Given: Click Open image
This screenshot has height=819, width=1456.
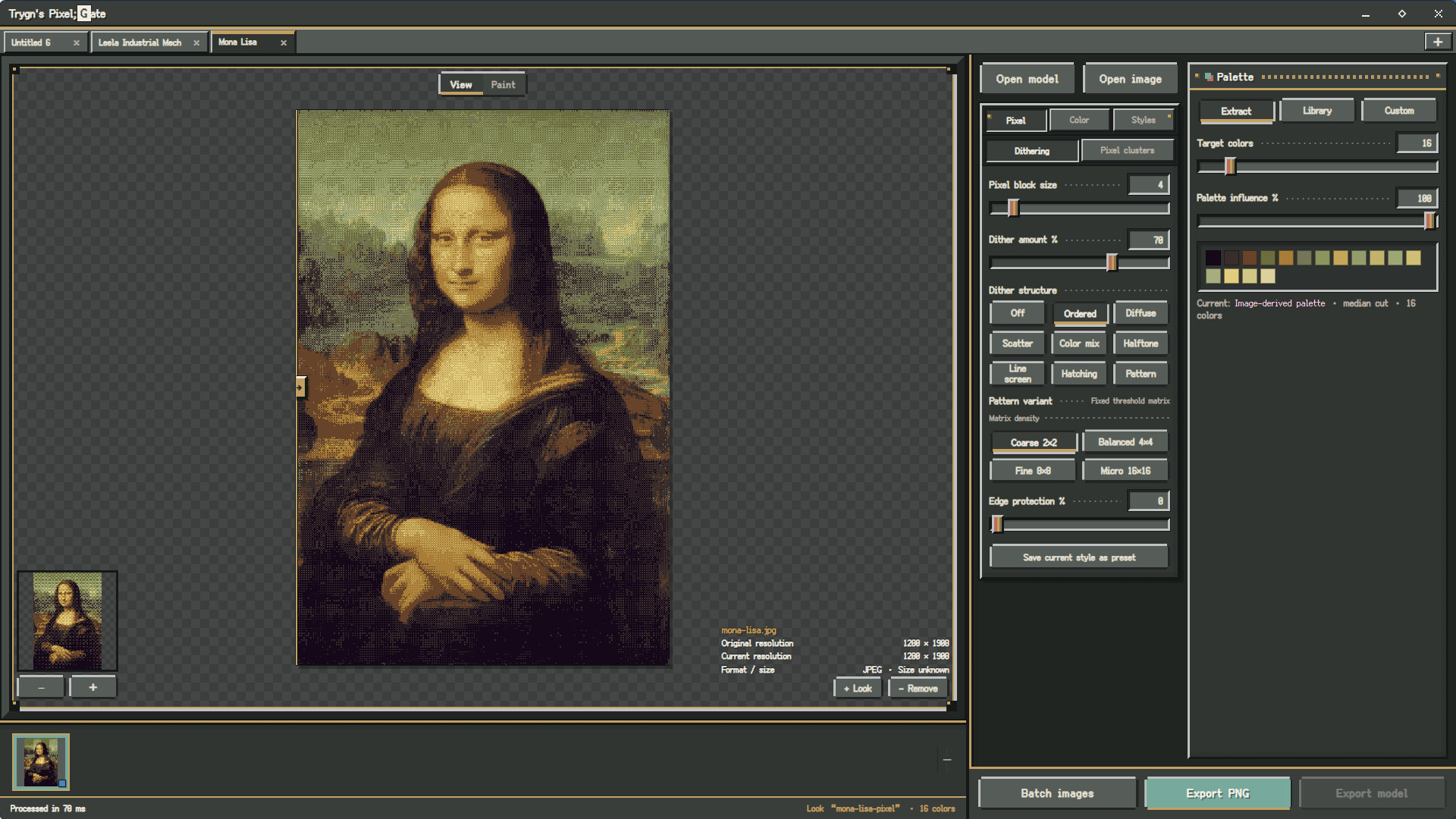Looking at the screenshot, I should pos(1130,79).
